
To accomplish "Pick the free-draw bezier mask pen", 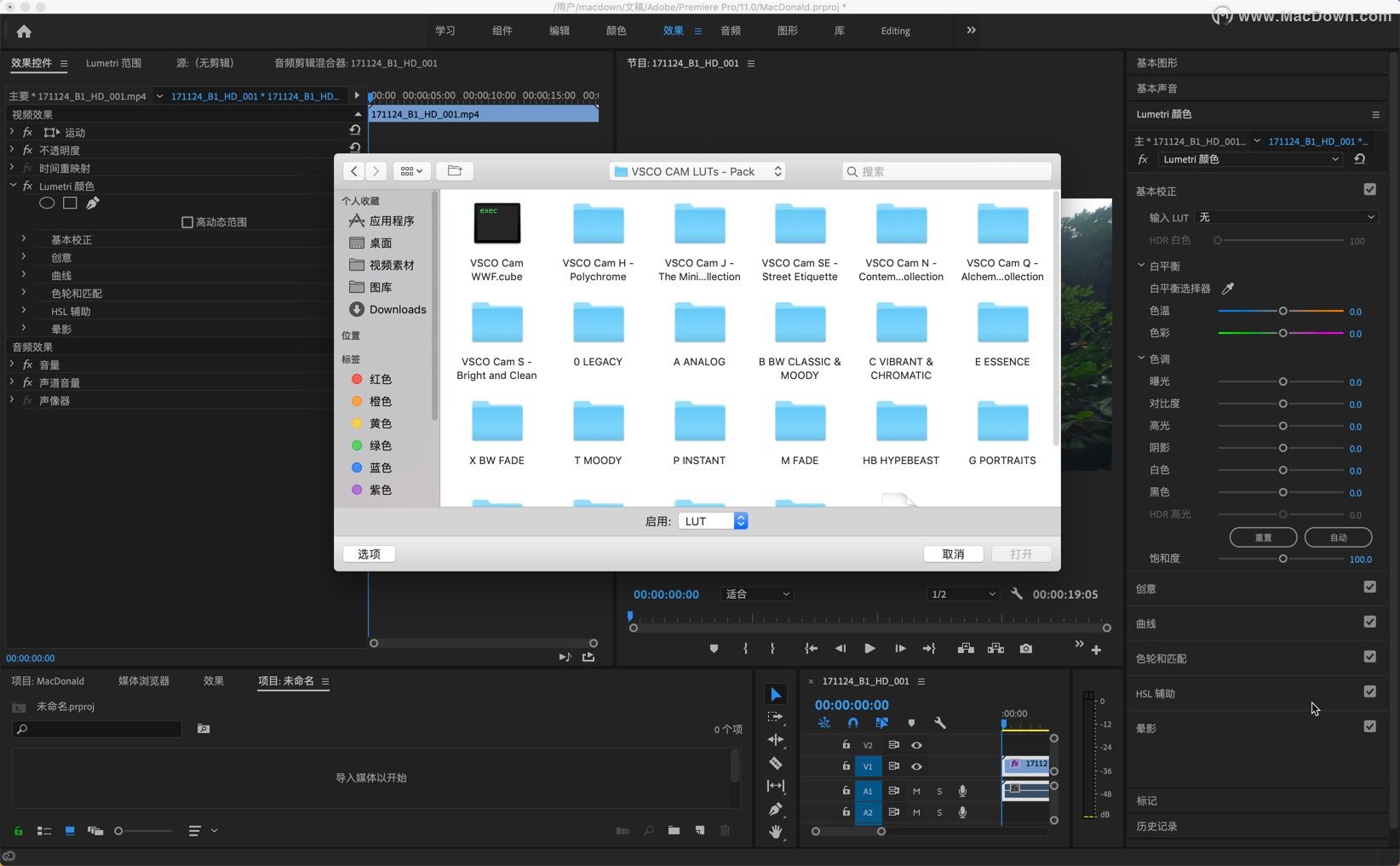I will [93, 203].
